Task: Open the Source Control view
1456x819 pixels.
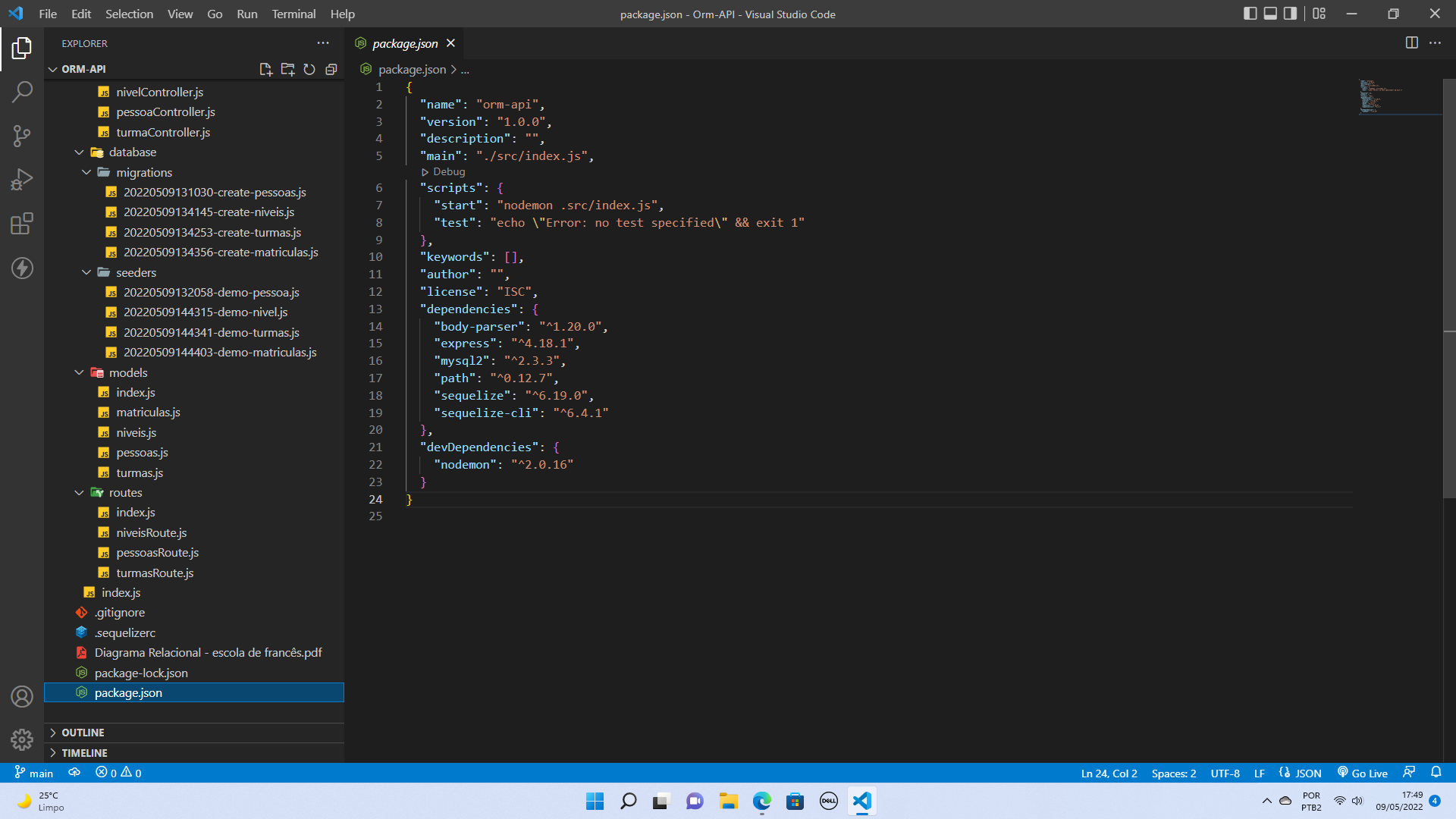Action: pos(22,135)
